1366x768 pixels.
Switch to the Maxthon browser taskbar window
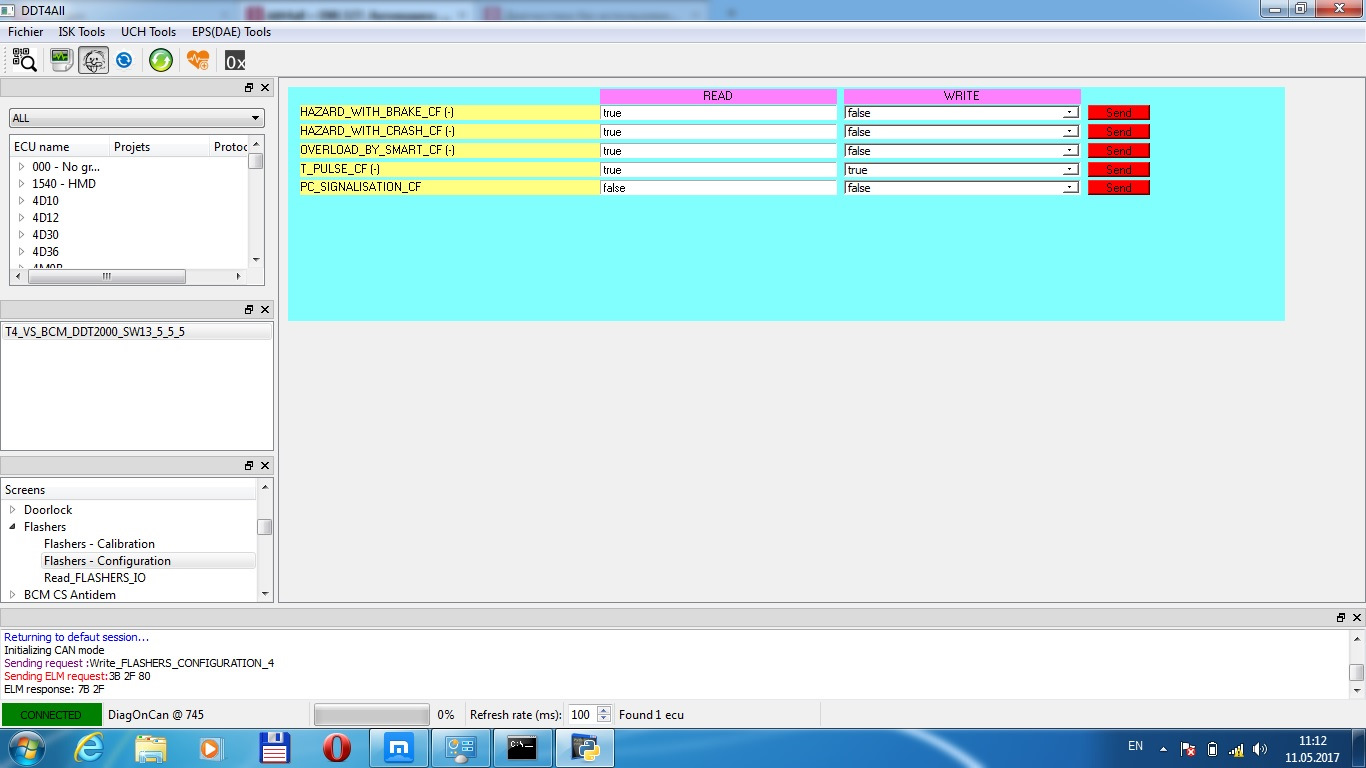click(x=398, y=748)
